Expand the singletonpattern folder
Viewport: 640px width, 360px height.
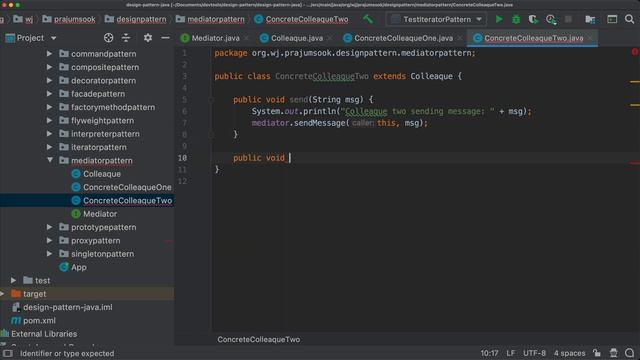click(49, 253)
